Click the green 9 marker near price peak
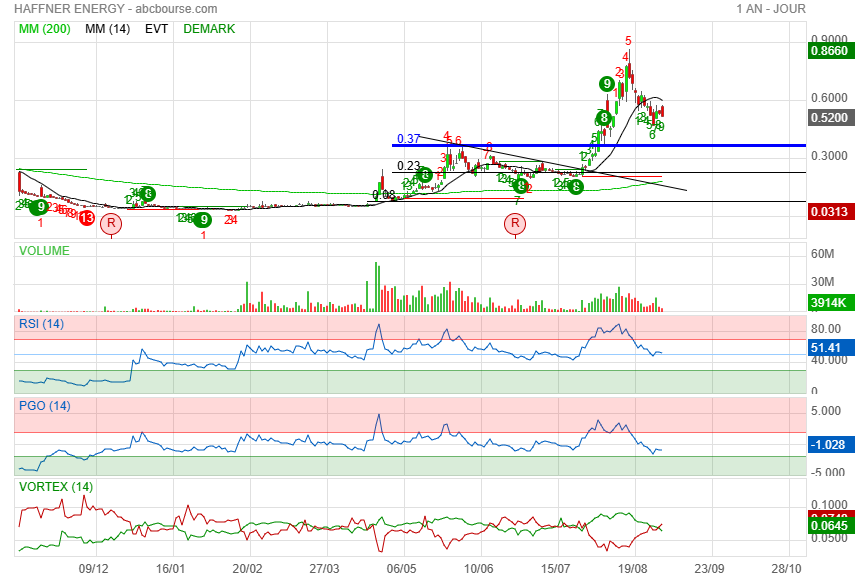Image resolution: width=855 pixels, height=579 pixels. (606, 84)
